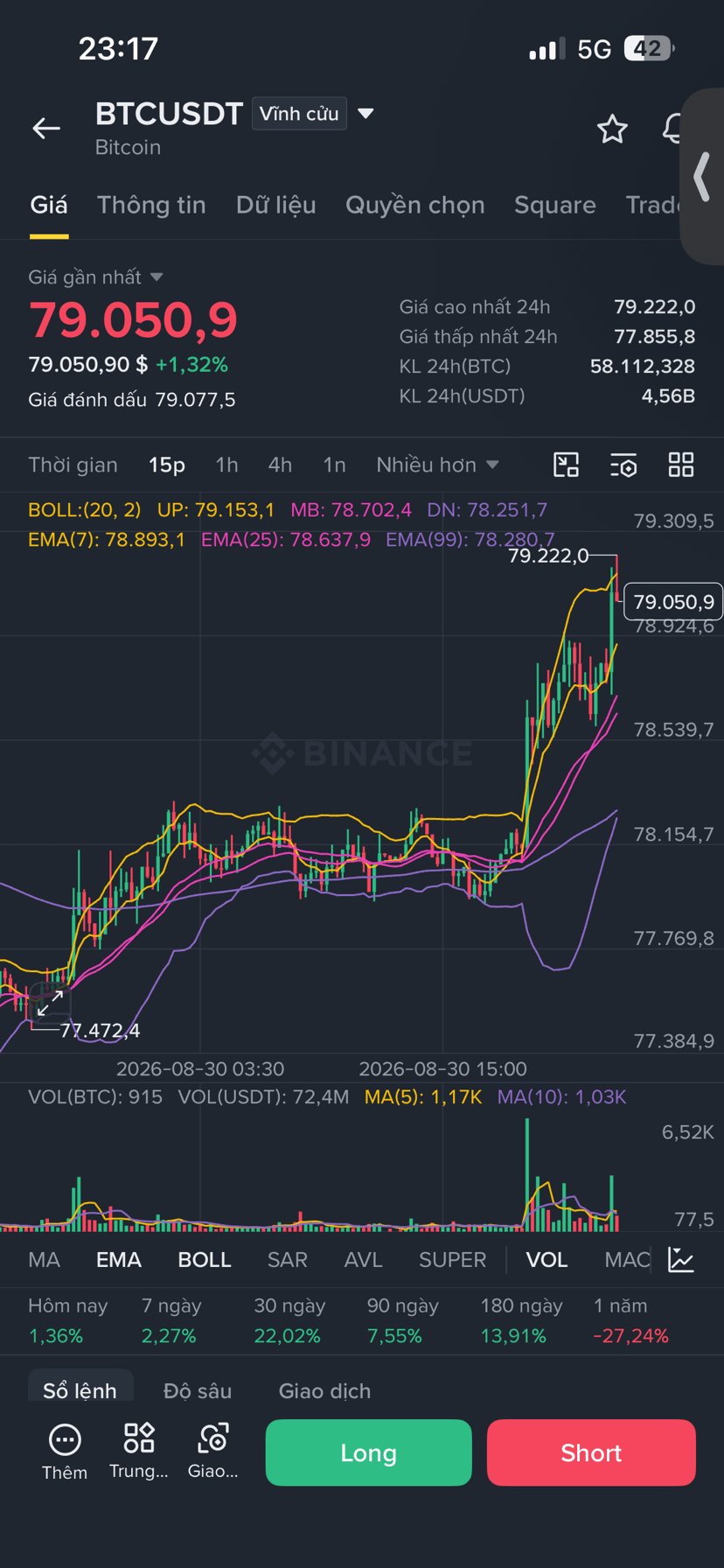Tap the Hôm nay 1,36% performance

click(67, 1320)
